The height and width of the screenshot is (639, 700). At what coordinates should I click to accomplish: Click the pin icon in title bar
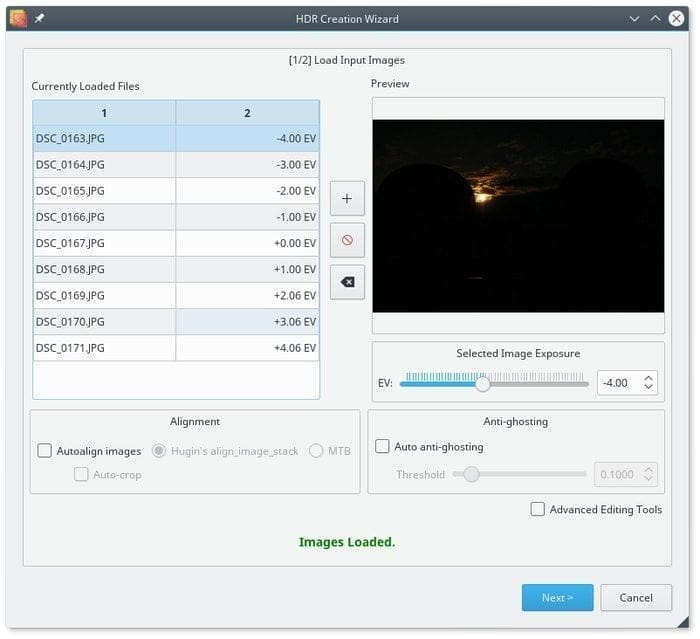39,18
